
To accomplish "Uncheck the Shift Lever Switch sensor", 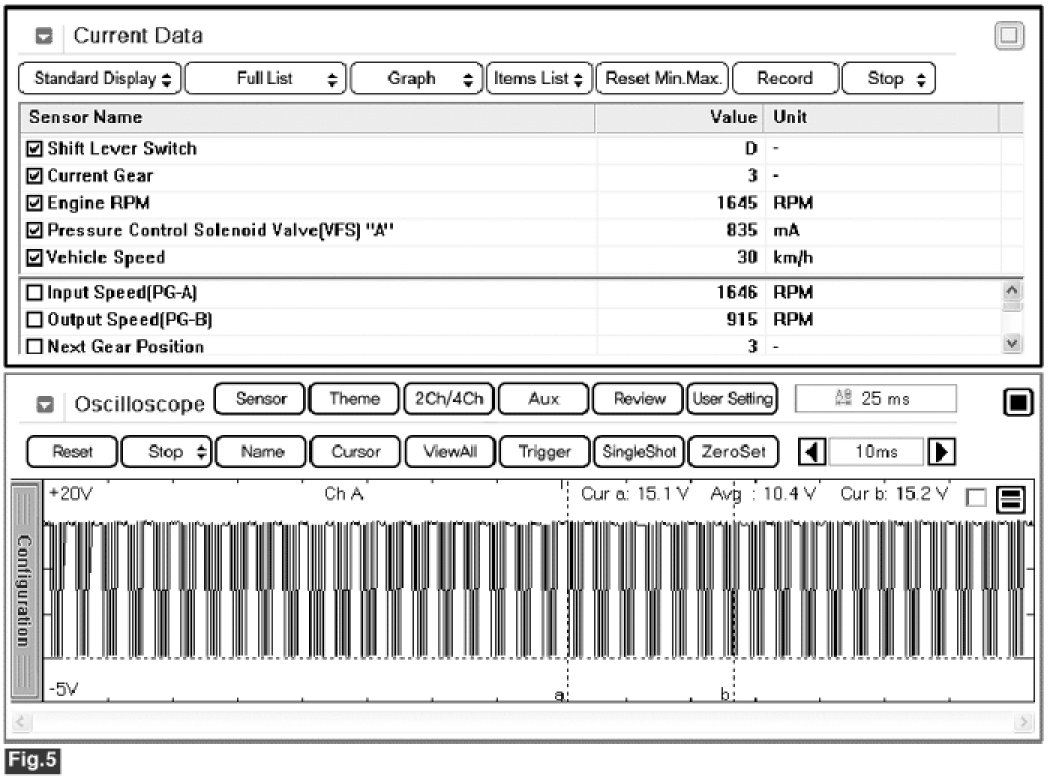I will coord(35,149).
